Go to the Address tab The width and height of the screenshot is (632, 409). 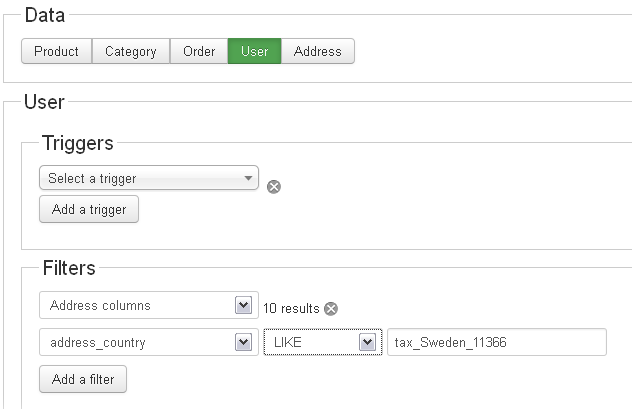click(318, 51)
